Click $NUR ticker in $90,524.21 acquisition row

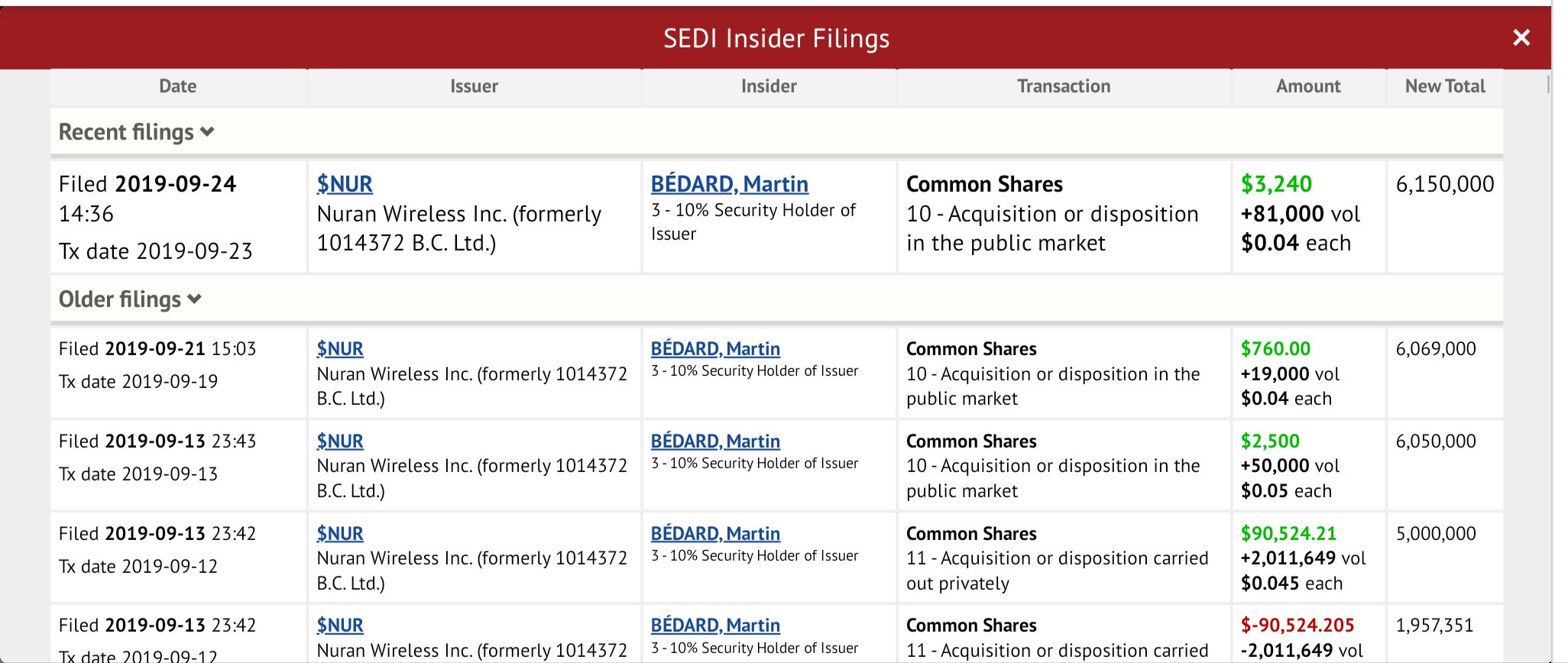click(340, 534)
